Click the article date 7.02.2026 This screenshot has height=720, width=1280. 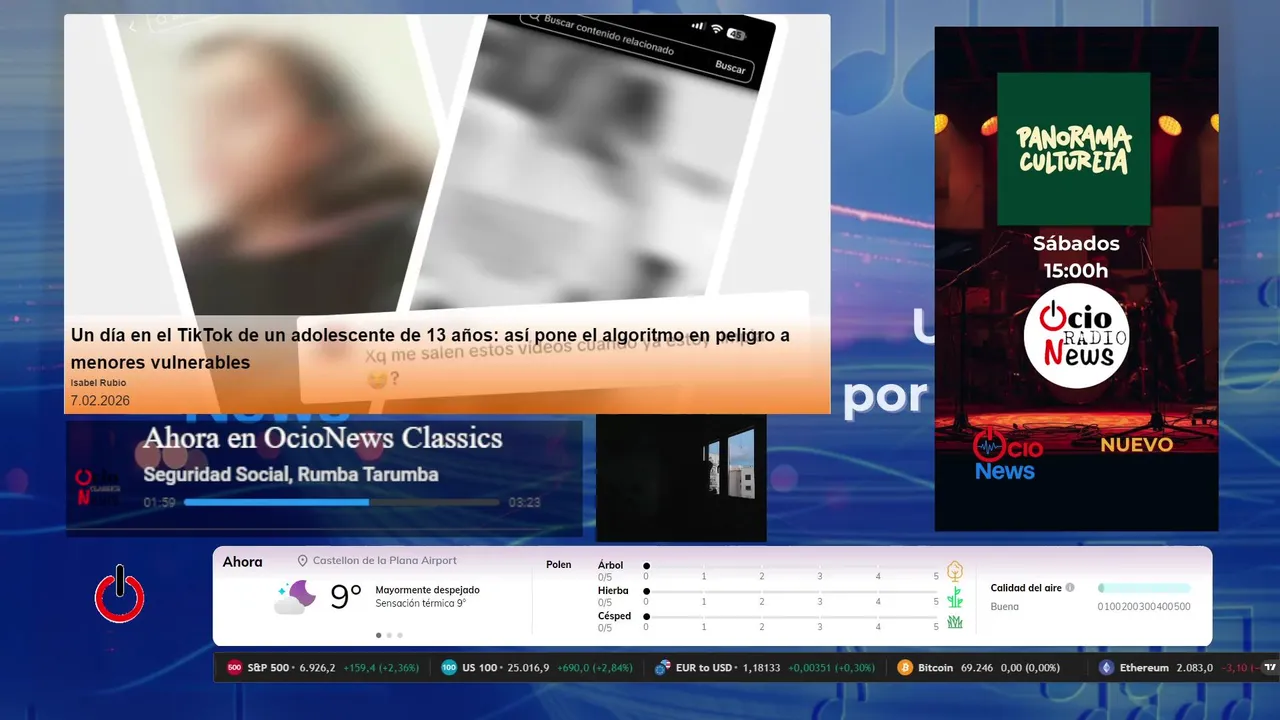pos(100,401)
